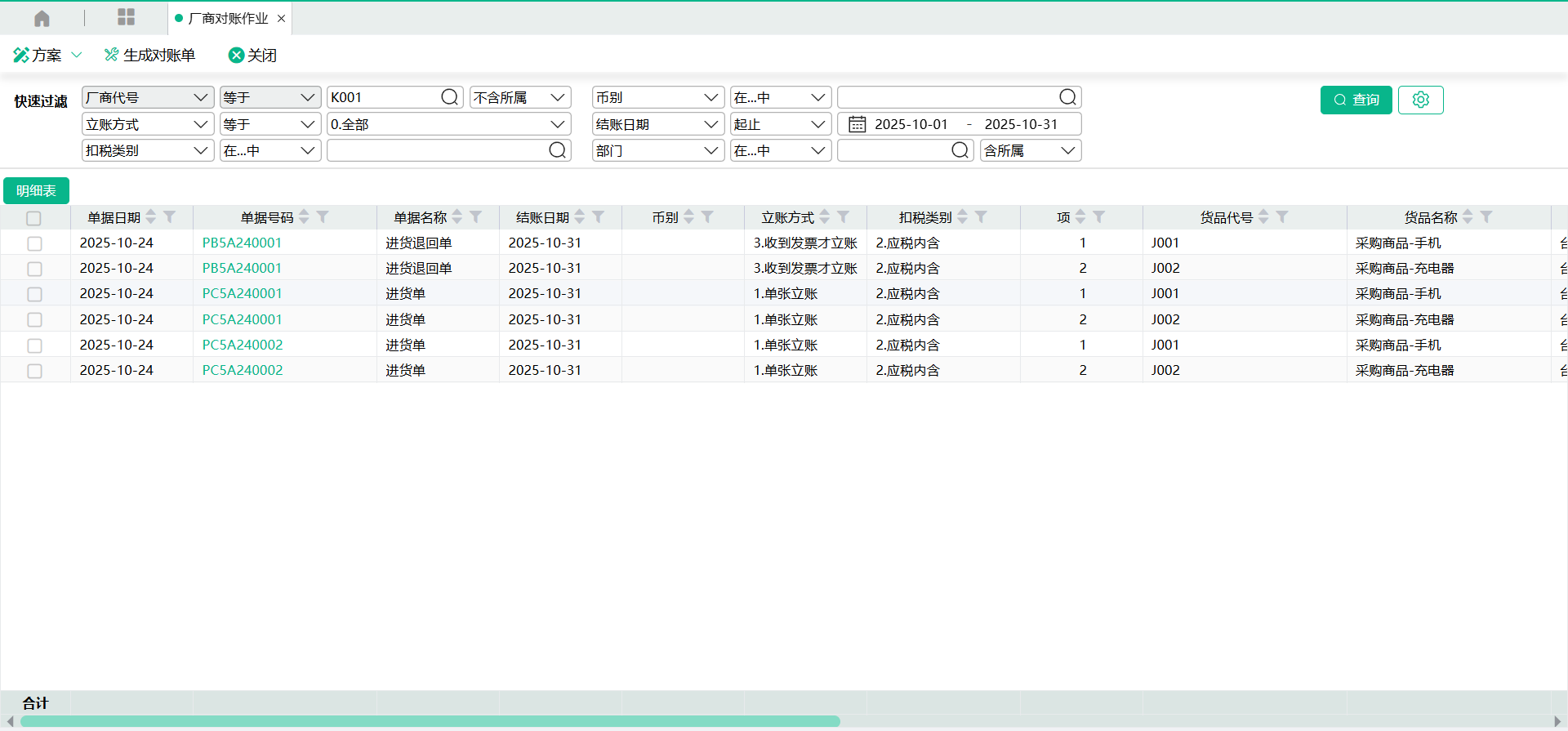The height and width of the screenshot is (731, 1568).
Task: Check the first PB5A240001 row checkbox
Action: pyautogui.click(x=34, y=243)
